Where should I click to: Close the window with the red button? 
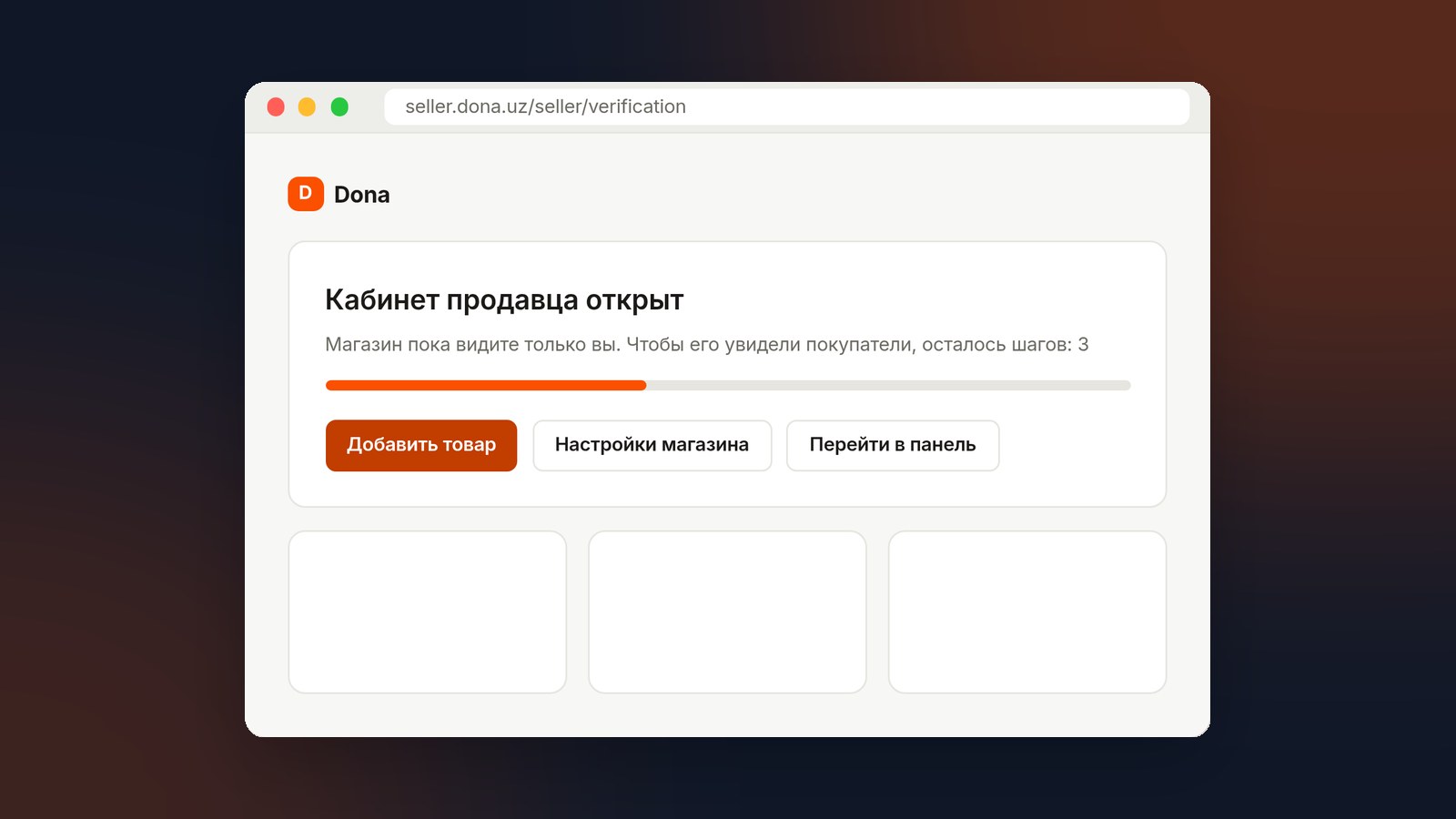point(276,106)
